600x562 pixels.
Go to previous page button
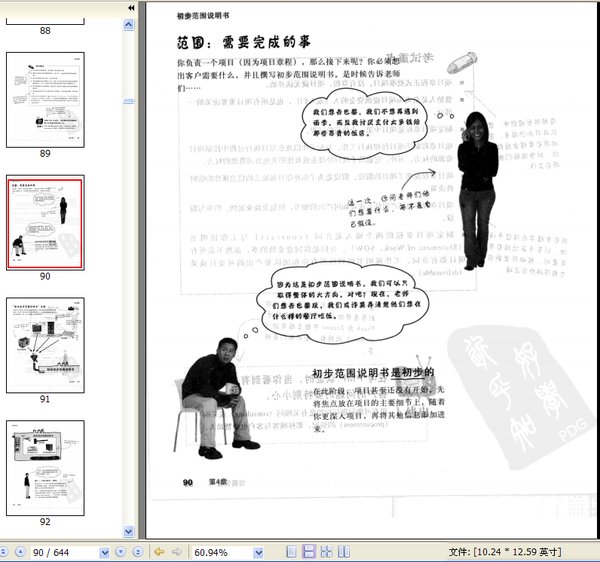19,552
